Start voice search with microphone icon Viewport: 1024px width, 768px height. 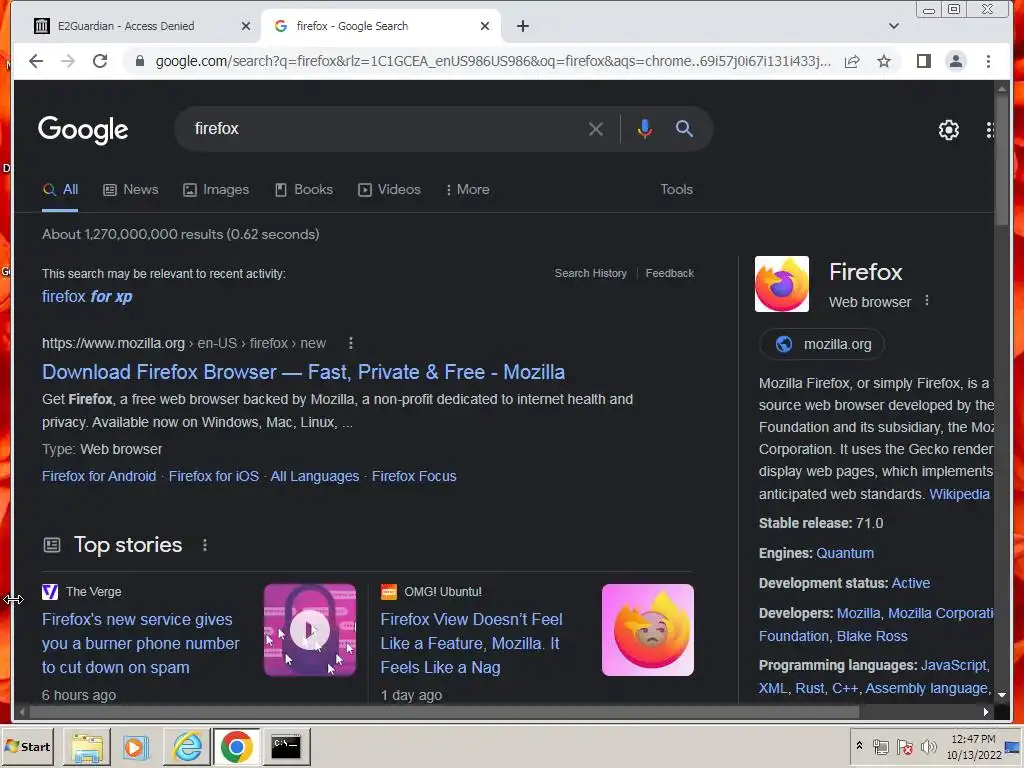tap(645, 129)
